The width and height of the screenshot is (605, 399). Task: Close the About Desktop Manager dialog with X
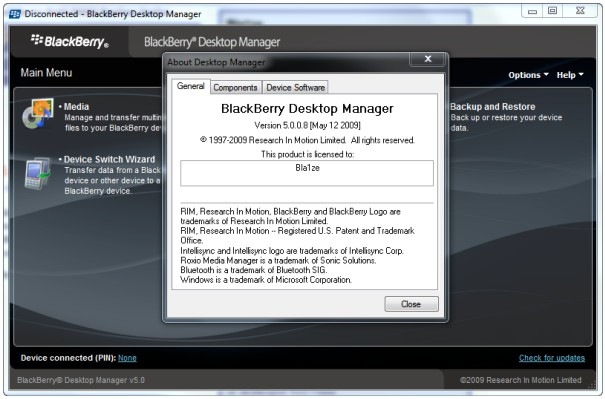tap(428, 59)
